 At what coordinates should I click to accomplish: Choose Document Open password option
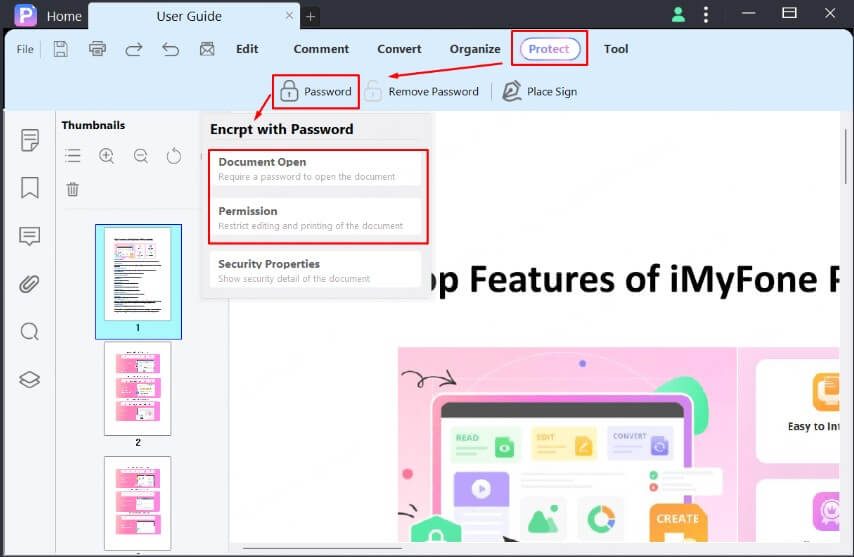316,169
